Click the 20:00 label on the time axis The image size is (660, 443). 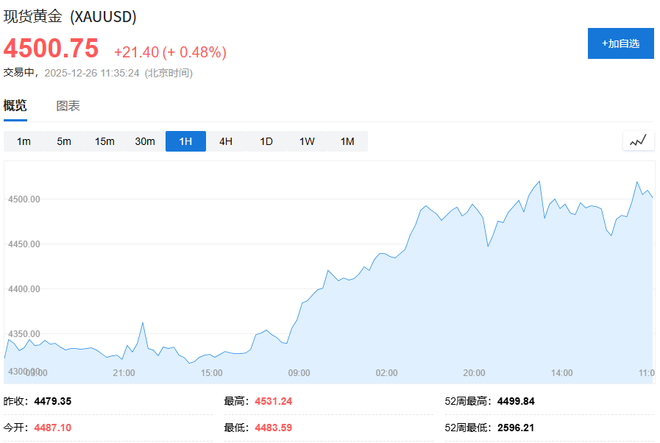[474, 372]
